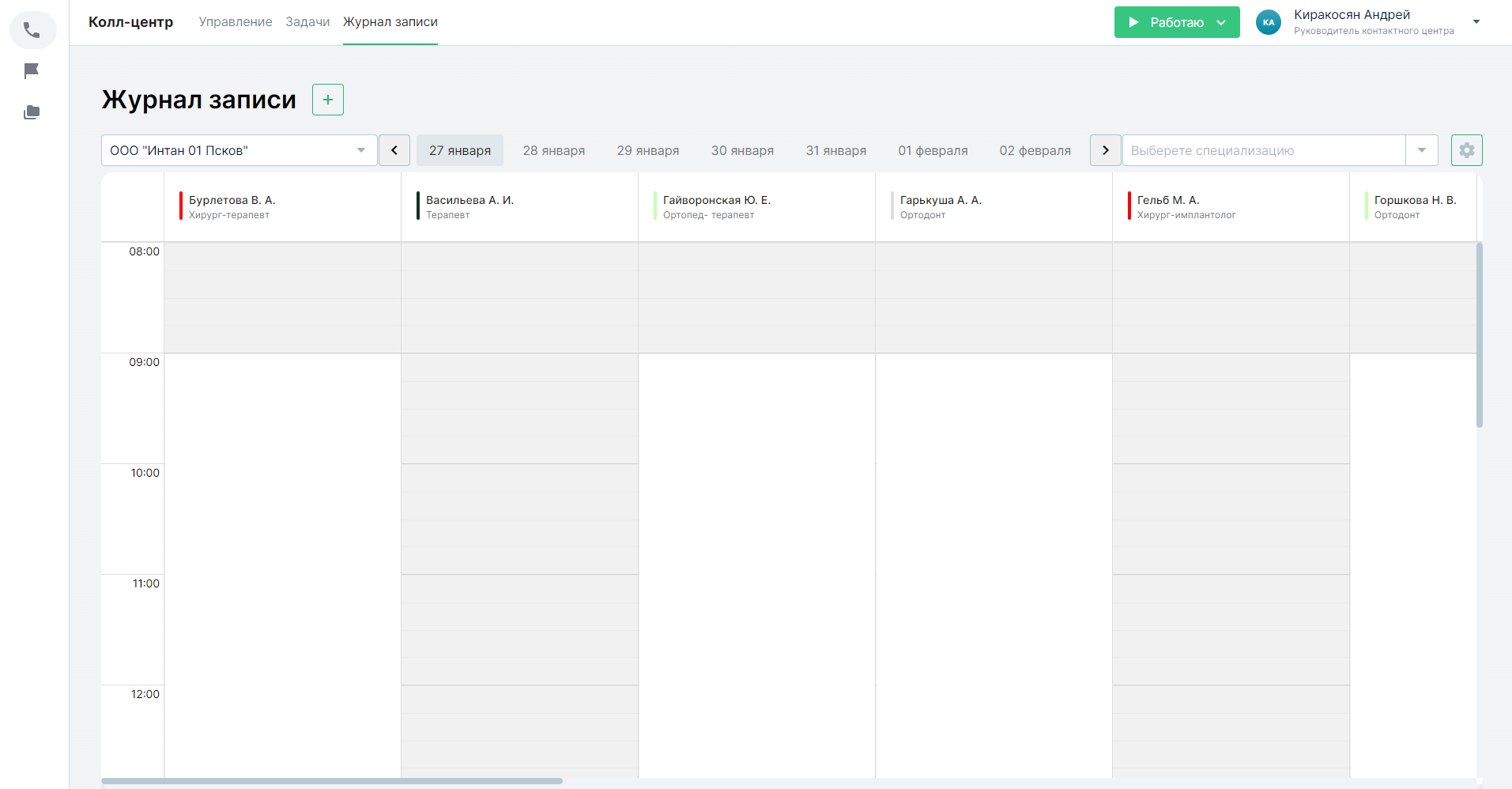This screenshot has height=789, width=1512.
Task: Click the horizontal schedule scrollbar
Action: point(332,781)
